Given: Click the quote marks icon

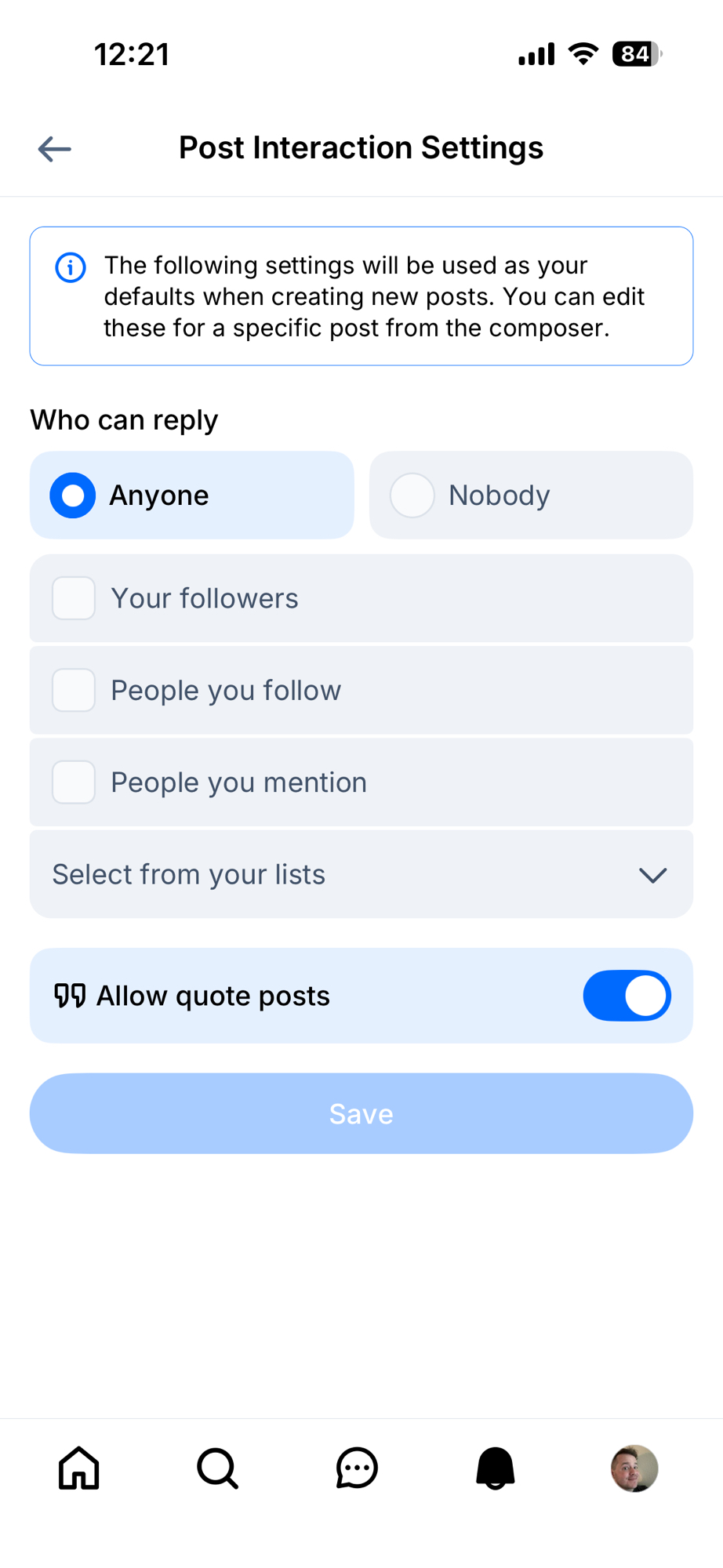Looking at the screenshot, I should coord(70,996).
